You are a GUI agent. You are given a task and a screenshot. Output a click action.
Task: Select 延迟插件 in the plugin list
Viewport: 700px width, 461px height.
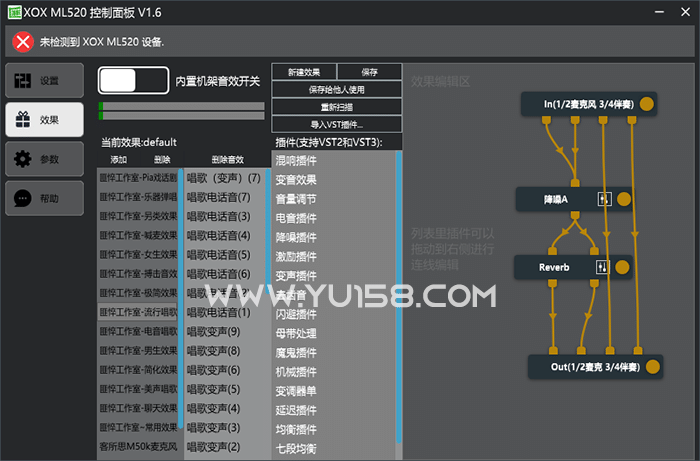(333, 410)
